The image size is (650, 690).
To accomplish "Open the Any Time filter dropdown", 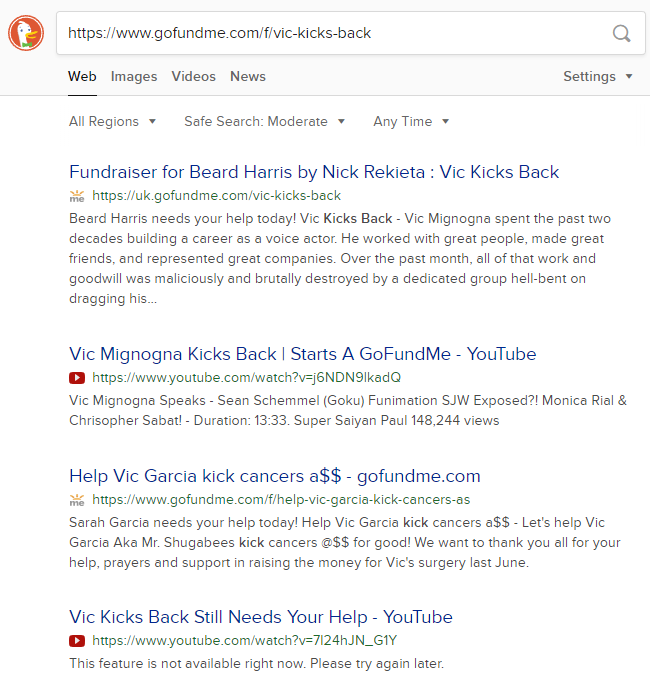I will (x=411, y=121).
